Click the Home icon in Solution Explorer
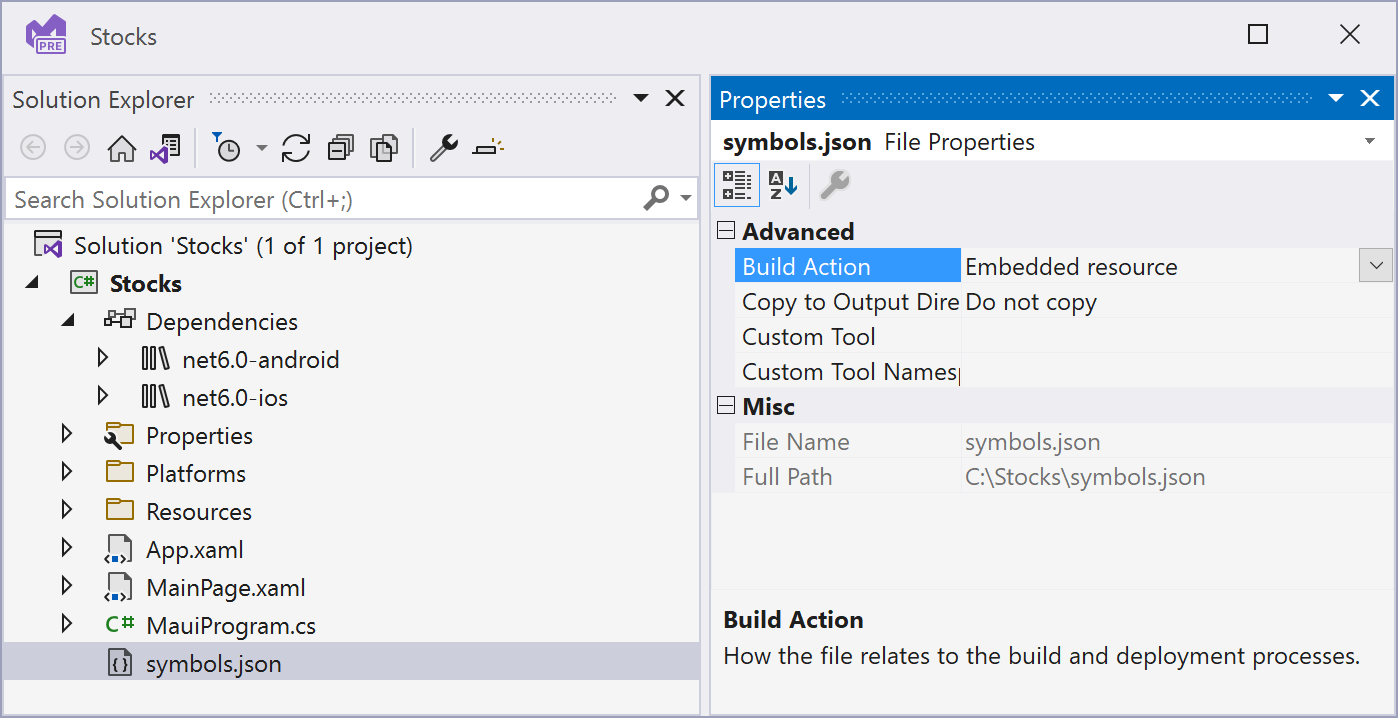 (122, 149)
